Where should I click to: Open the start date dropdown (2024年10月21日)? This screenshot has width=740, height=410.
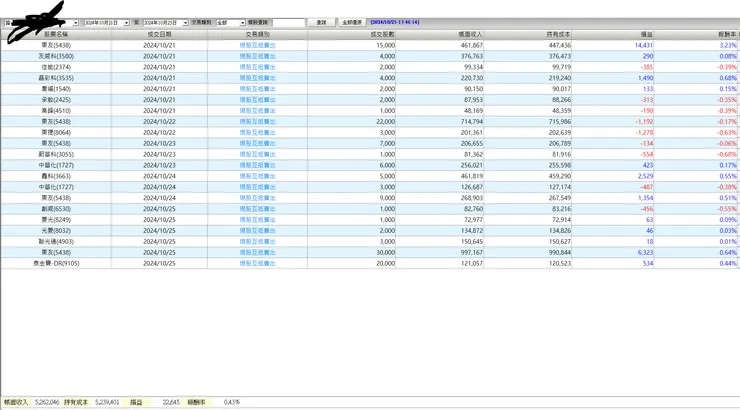click(126, 21)
